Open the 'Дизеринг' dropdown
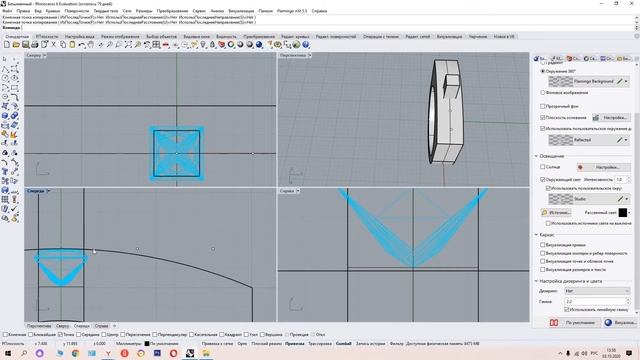 [598, 291]
